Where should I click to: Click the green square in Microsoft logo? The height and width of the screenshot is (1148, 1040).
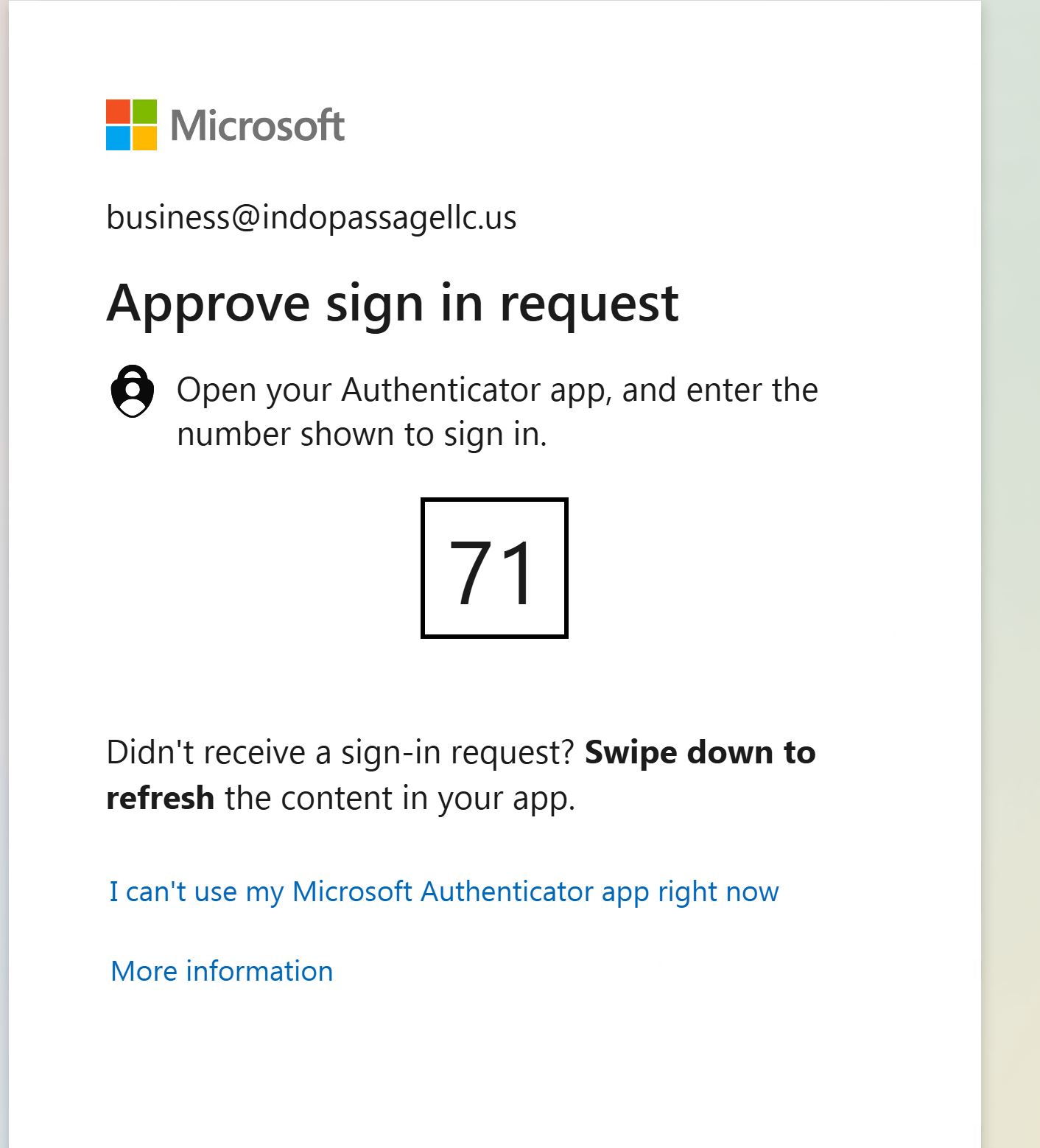tap(144, 112)
